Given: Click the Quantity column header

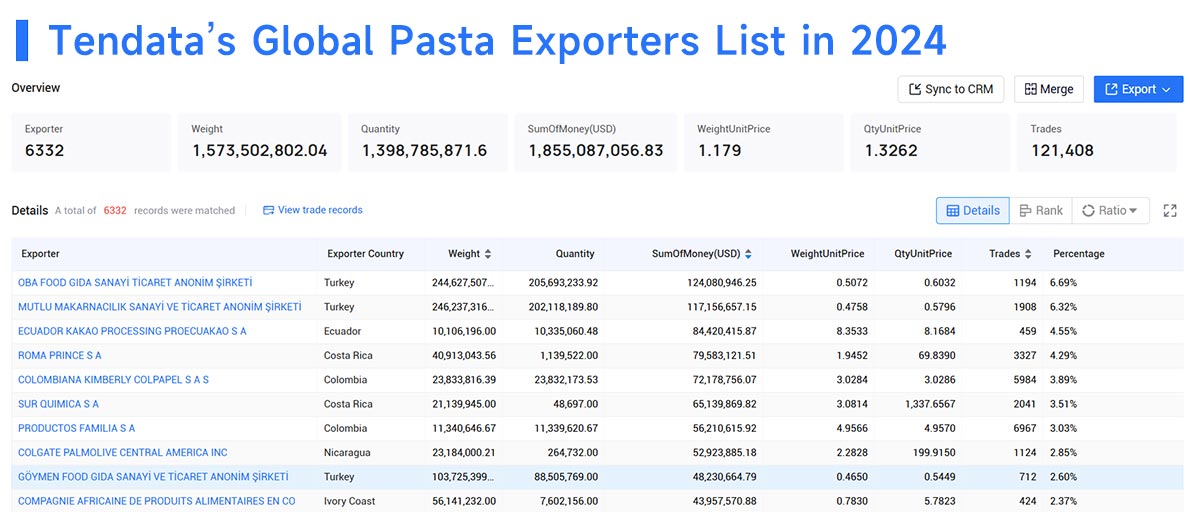Looking at the screenshot, I should coord(575,254).
